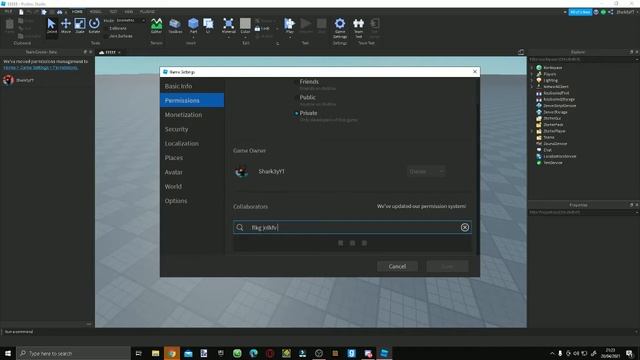Viewport: 640px width, 360px height.
Task: Select Workspace in Explorer
Action: pos(553,68)
